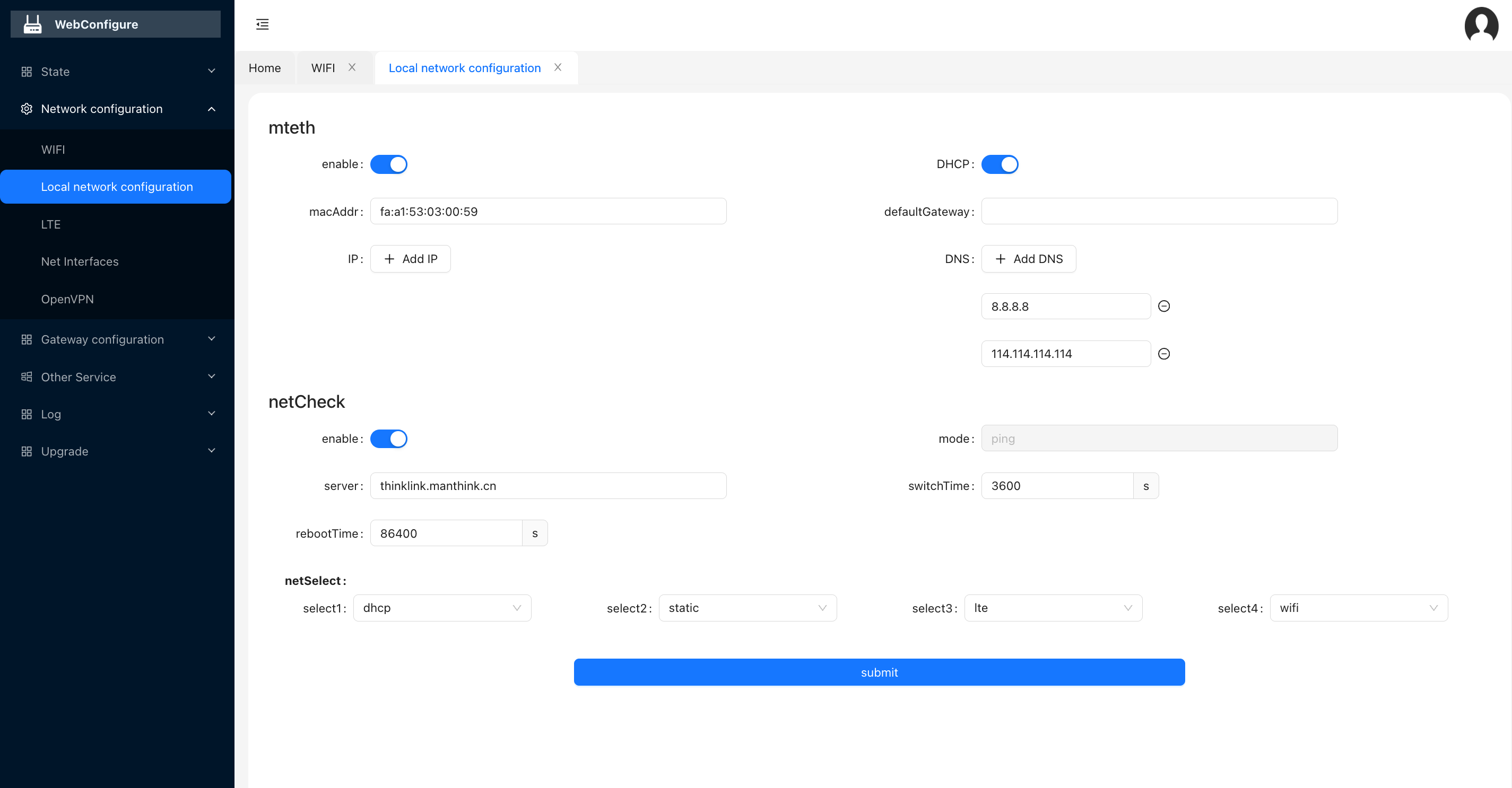Expand the Upgrade menu section
1512x788 pixels.
tap(212, 451)
